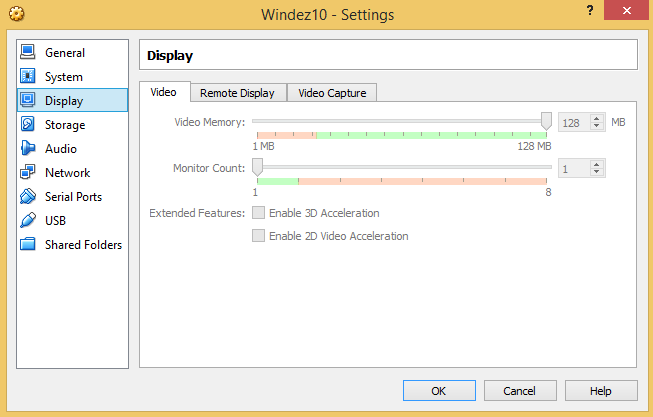Open the General settings icon

click(x=27, y=52)
